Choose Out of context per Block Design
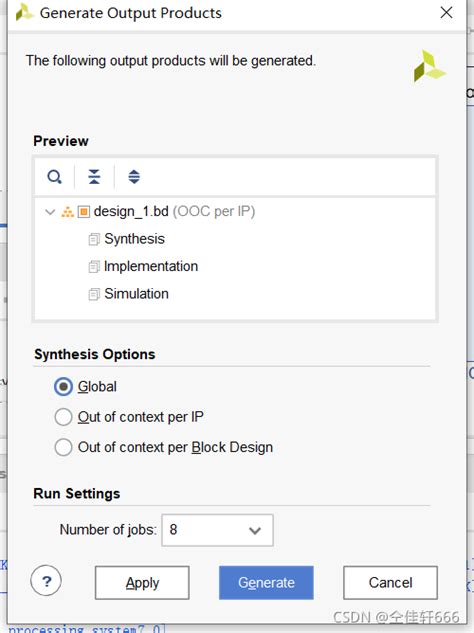474x633 pixels. (x=63, y=447)
